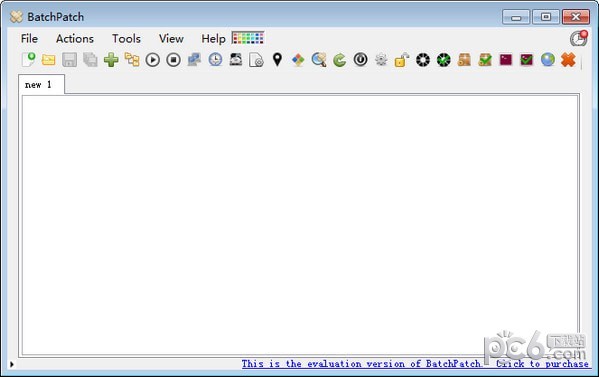Click the gray floppy disk save icon
This screenshot has width=599, height=377.
pyautogui.click(x=70, y=60)
